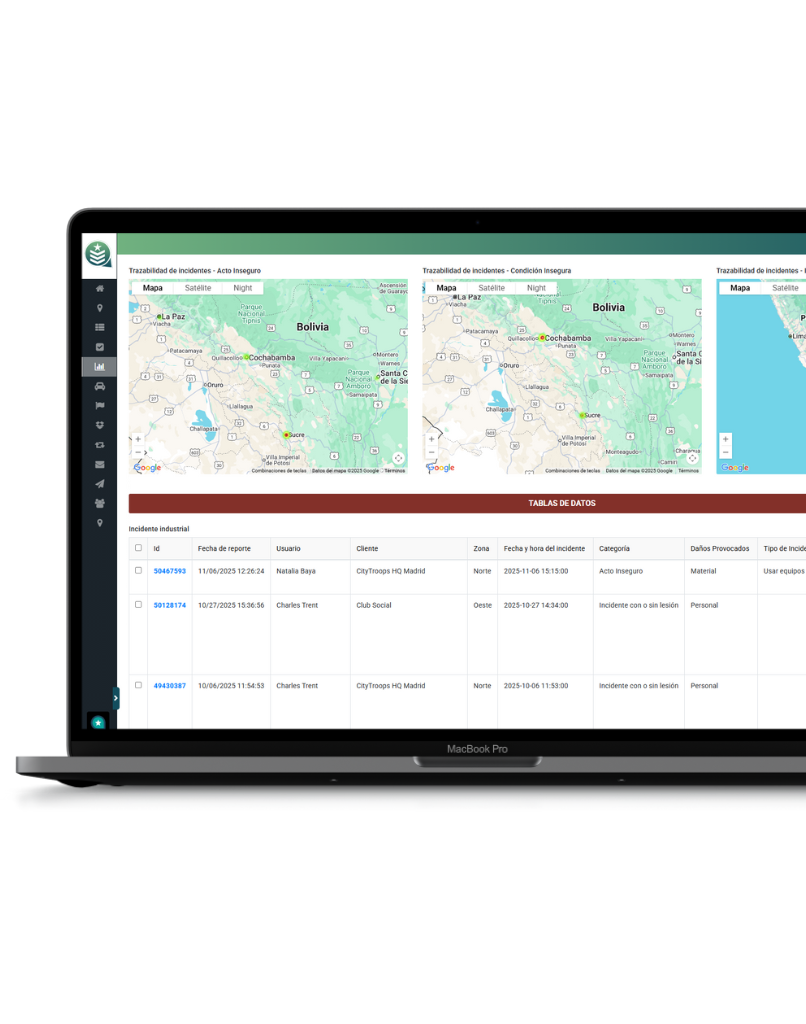This screenshot has width=806, height=1024.
Task: Open the paper plane sidebar icon
Action: (x=99, y=484)
